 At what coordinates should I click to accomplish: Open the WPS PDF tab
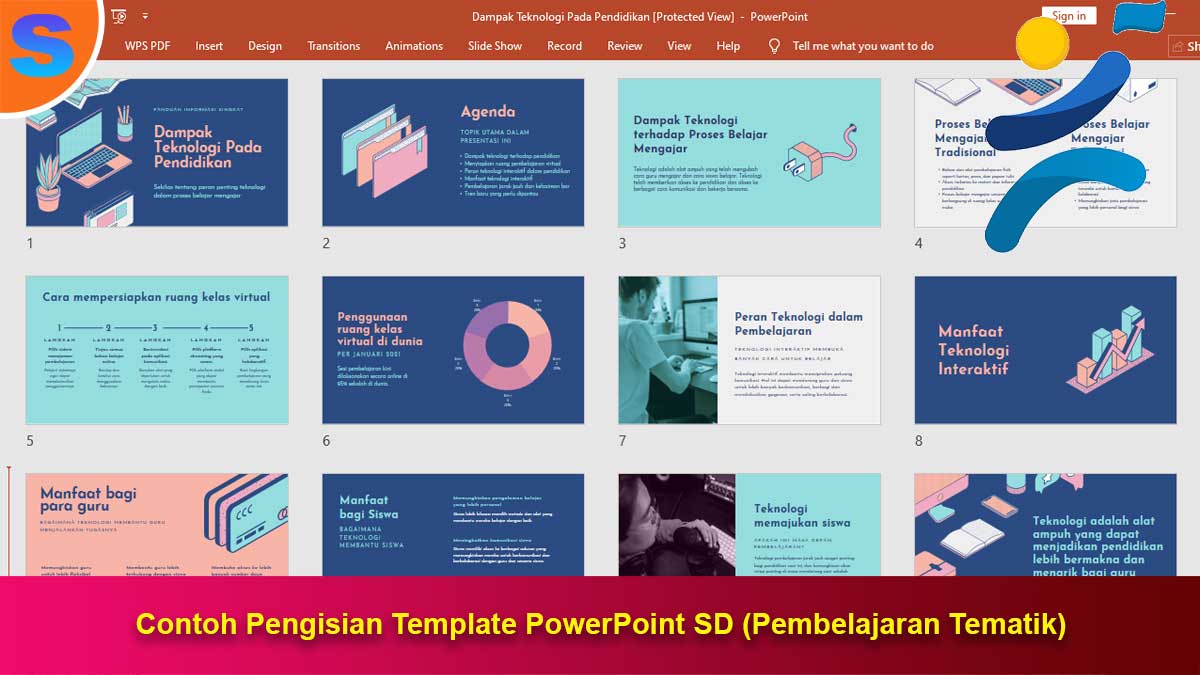point(147,46)
